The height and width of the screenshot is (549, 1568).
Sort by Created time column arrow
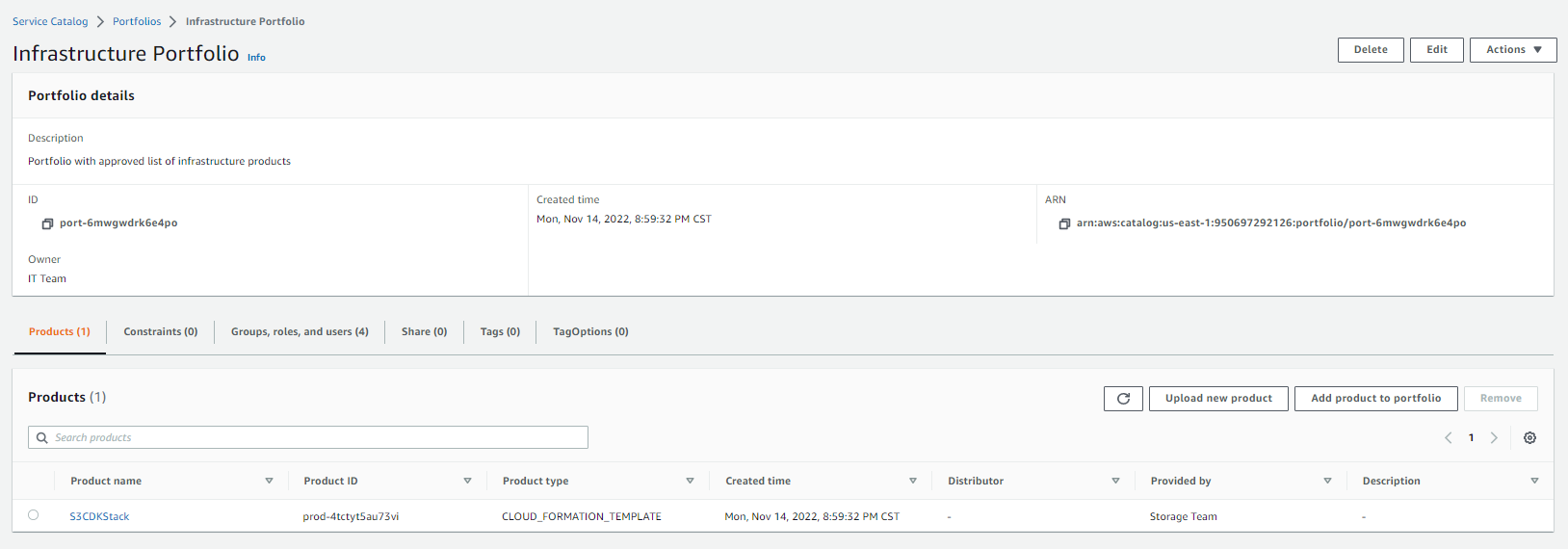pos(912,481)
